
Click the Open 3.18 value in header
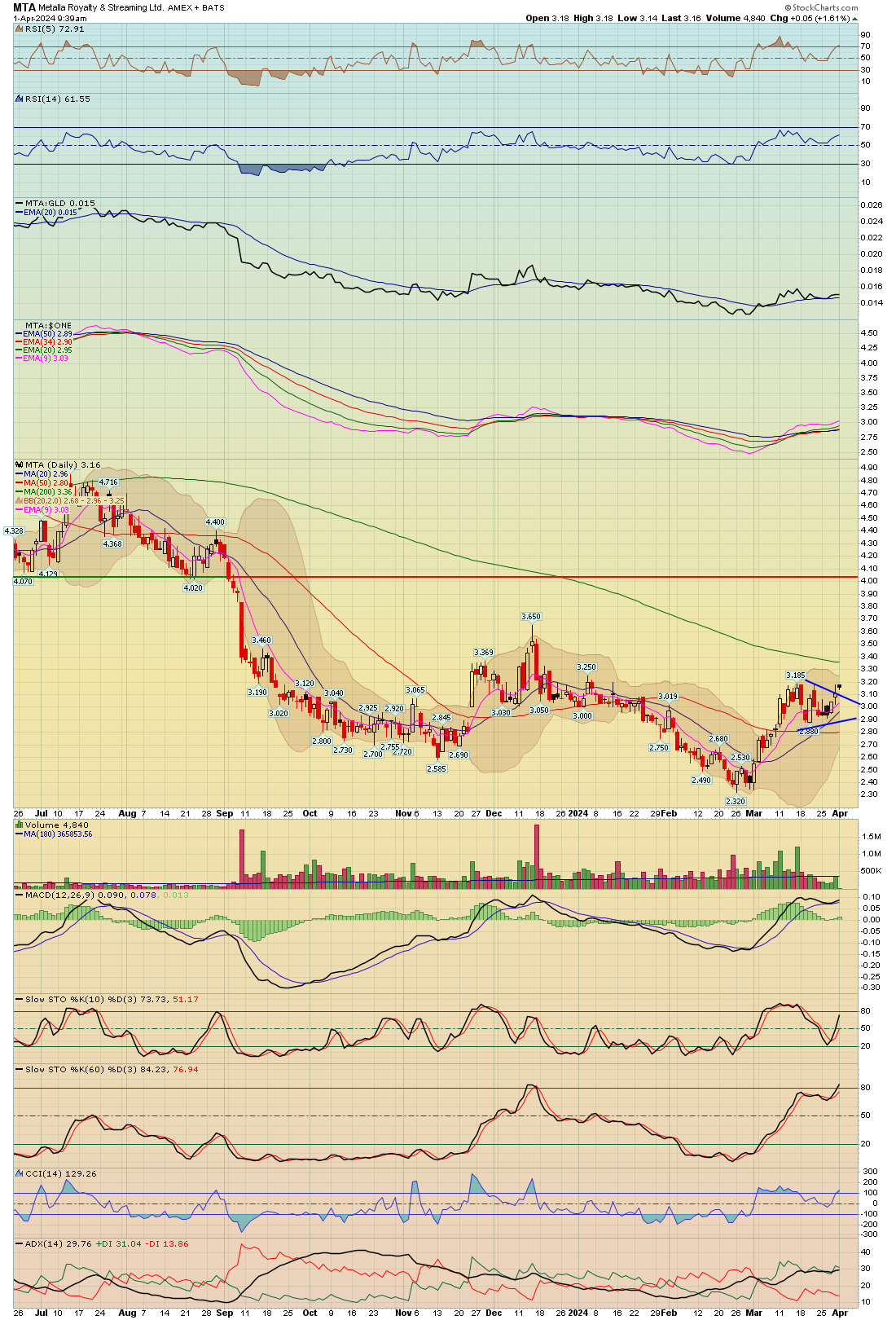click(x=547, y=18)
